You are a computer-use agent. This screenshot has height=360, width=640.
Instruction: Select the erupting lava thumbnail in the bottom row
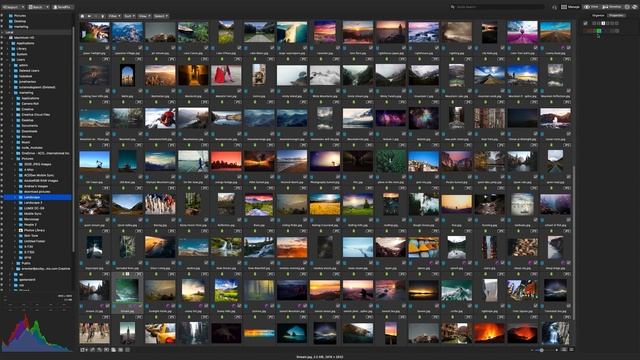(x=489, y=333)
